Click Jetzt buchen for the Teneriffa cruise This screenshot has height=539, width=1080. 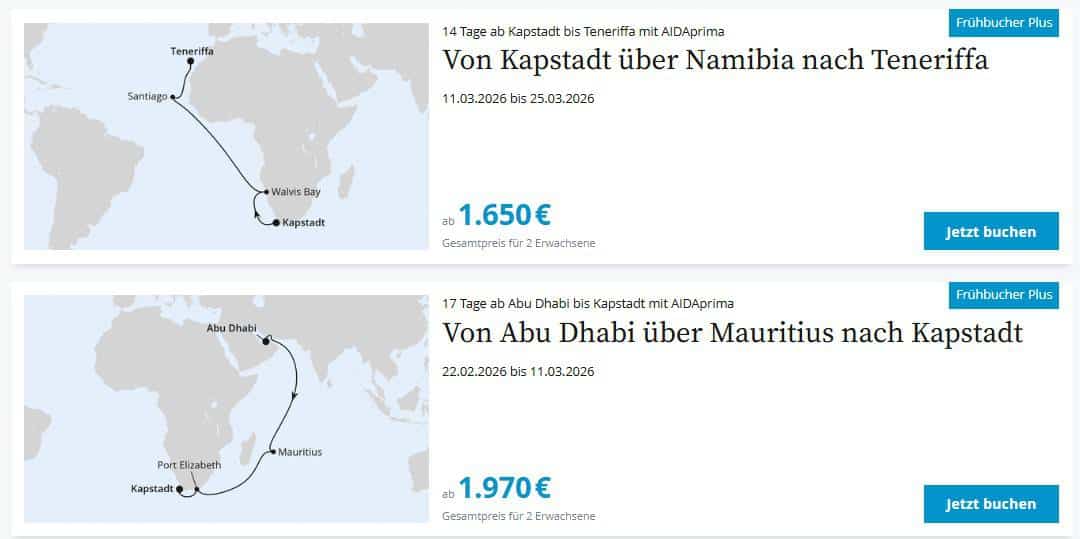point(991,231)
